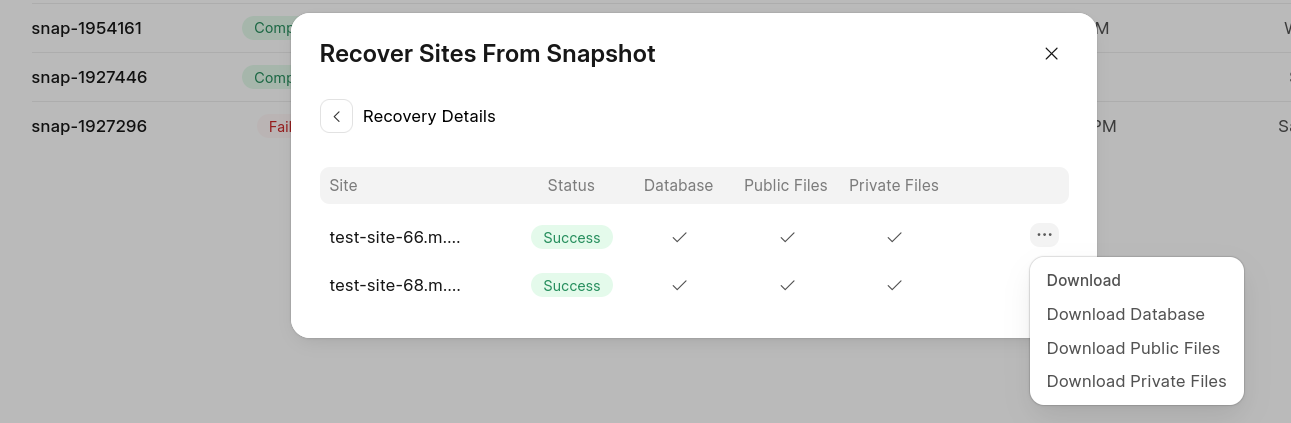The image size is (1291, 423).
Task: Open snapshot snap-1927296 in background list
Action: [89, 126]
